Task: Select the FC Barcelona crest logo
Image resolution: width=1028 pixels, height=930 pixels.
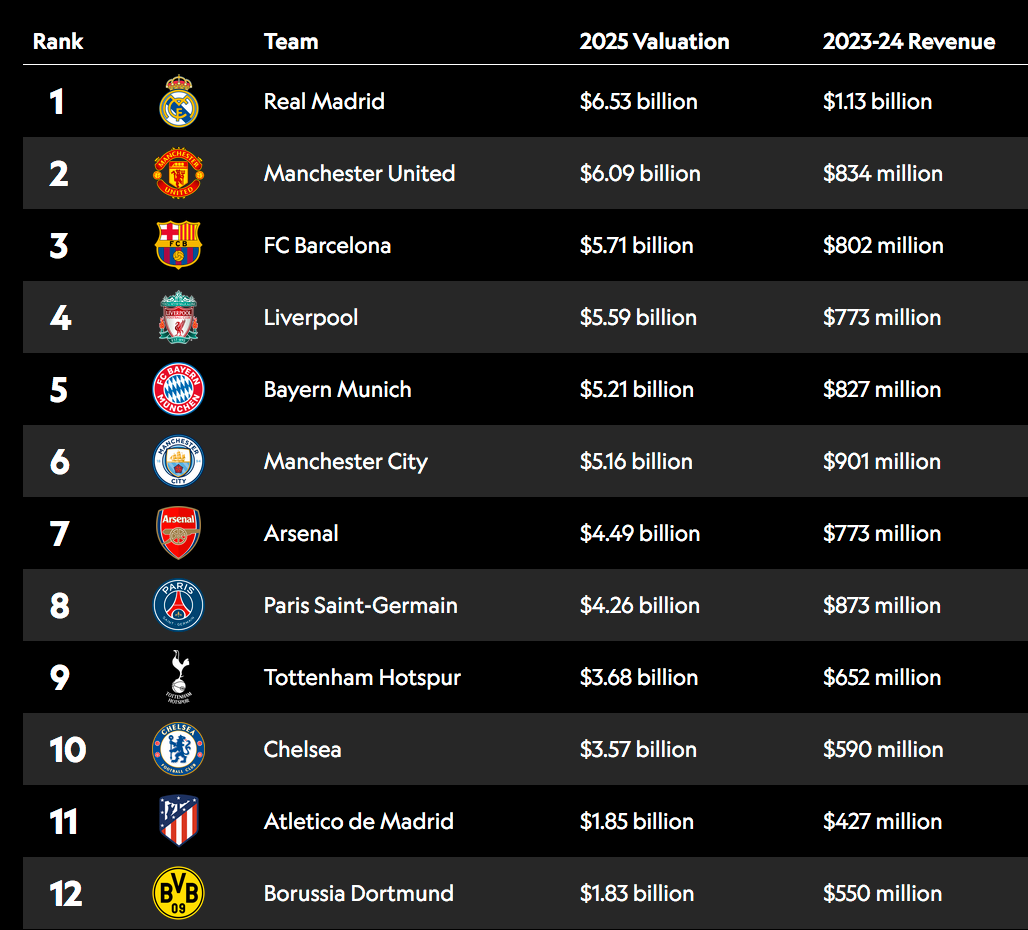Action: coord(178,244)
